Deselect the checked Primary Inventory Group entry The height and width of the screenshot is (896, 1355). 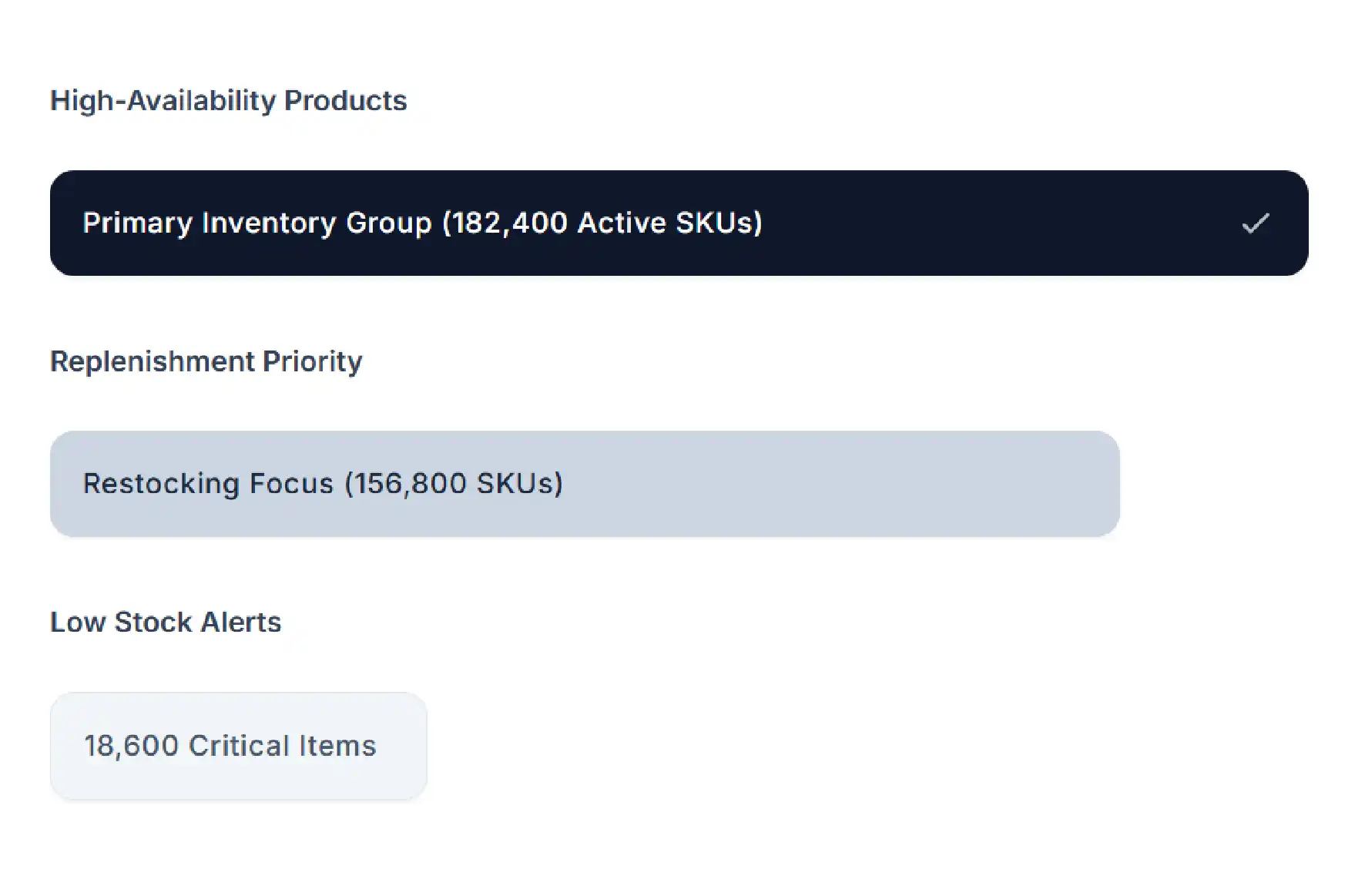(x=679, y=223)
